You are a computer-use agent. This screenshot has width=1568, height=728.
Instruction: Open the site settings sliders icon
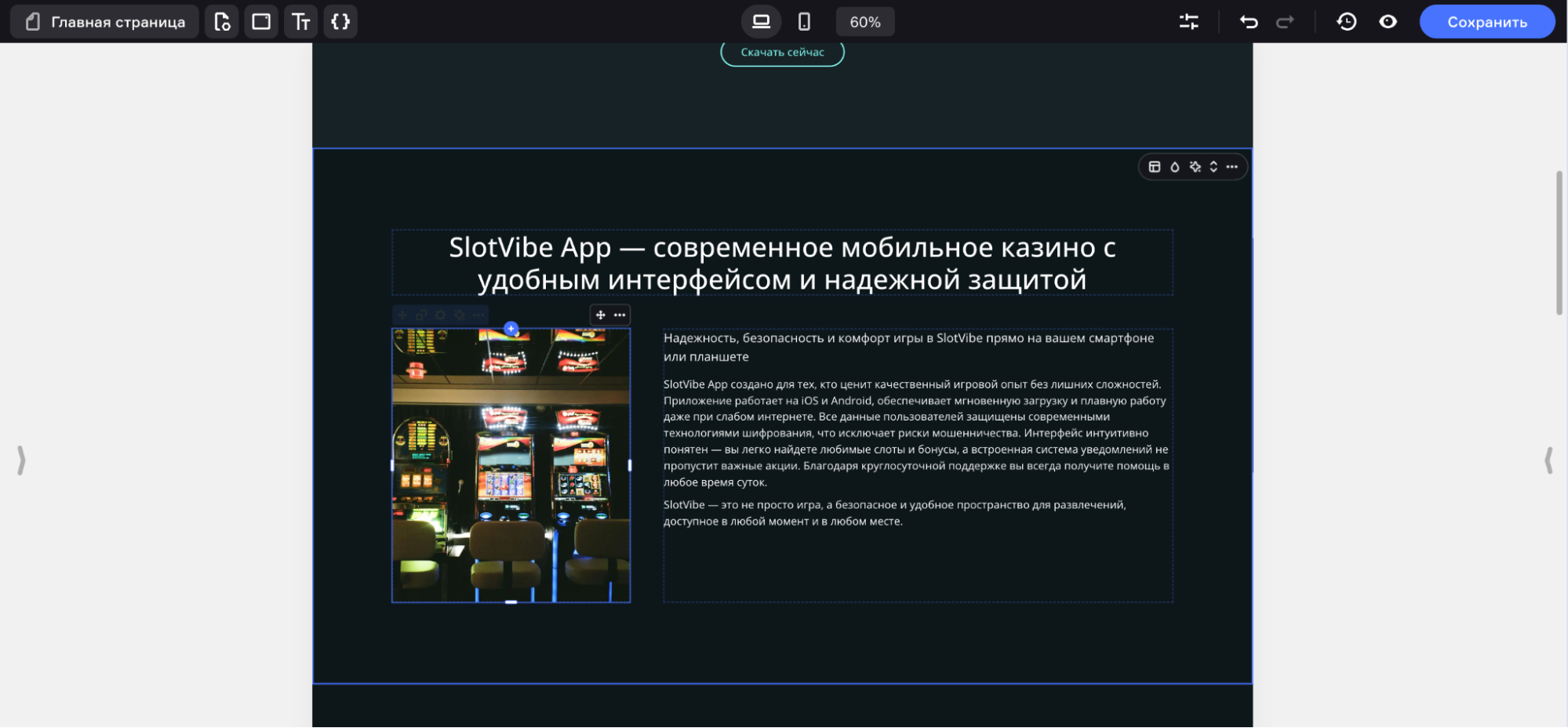[1189, 22]
